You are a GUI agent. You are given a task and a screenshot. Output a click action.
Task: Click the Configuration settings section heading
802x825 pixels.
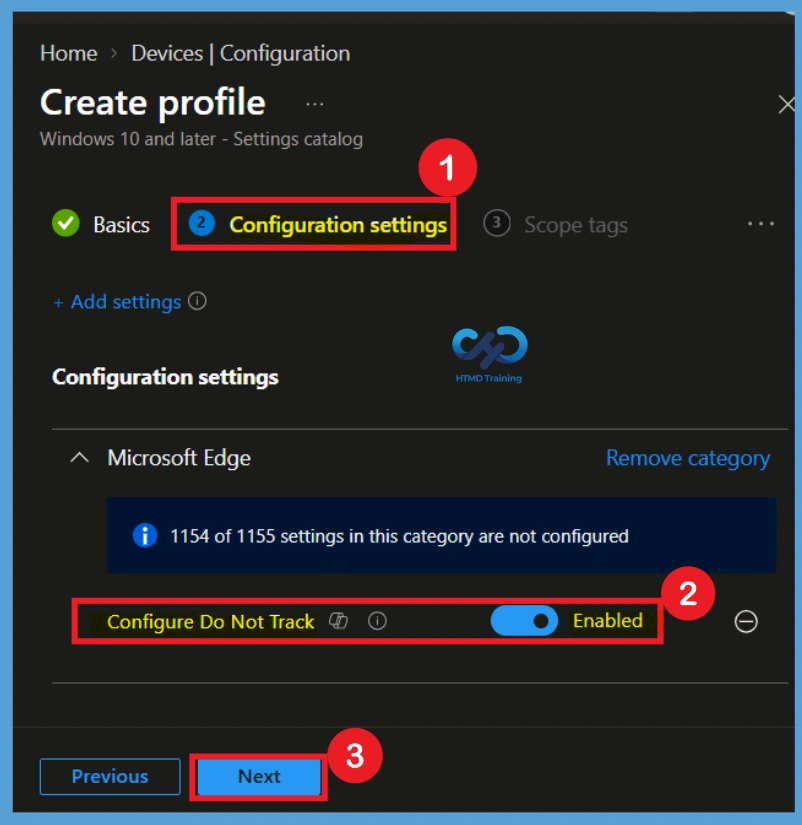coord(165,377)
